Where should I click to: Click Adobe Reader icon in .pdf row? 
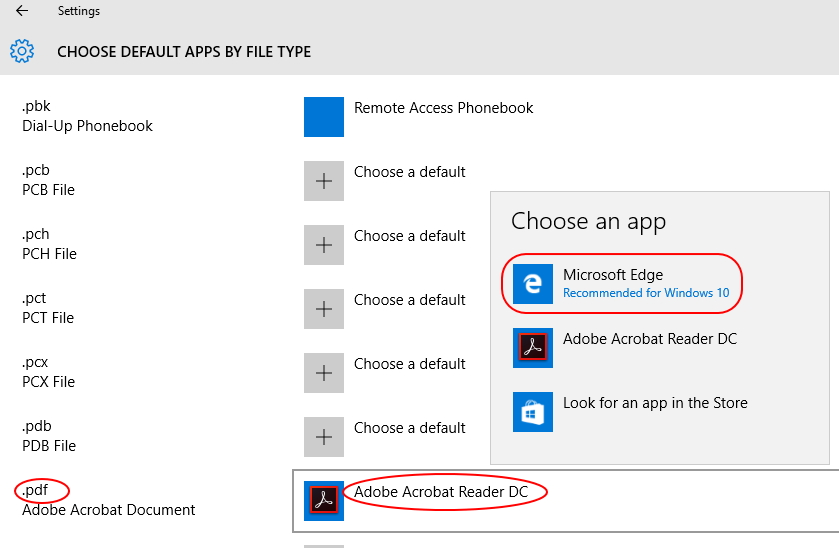click(324, 500)
